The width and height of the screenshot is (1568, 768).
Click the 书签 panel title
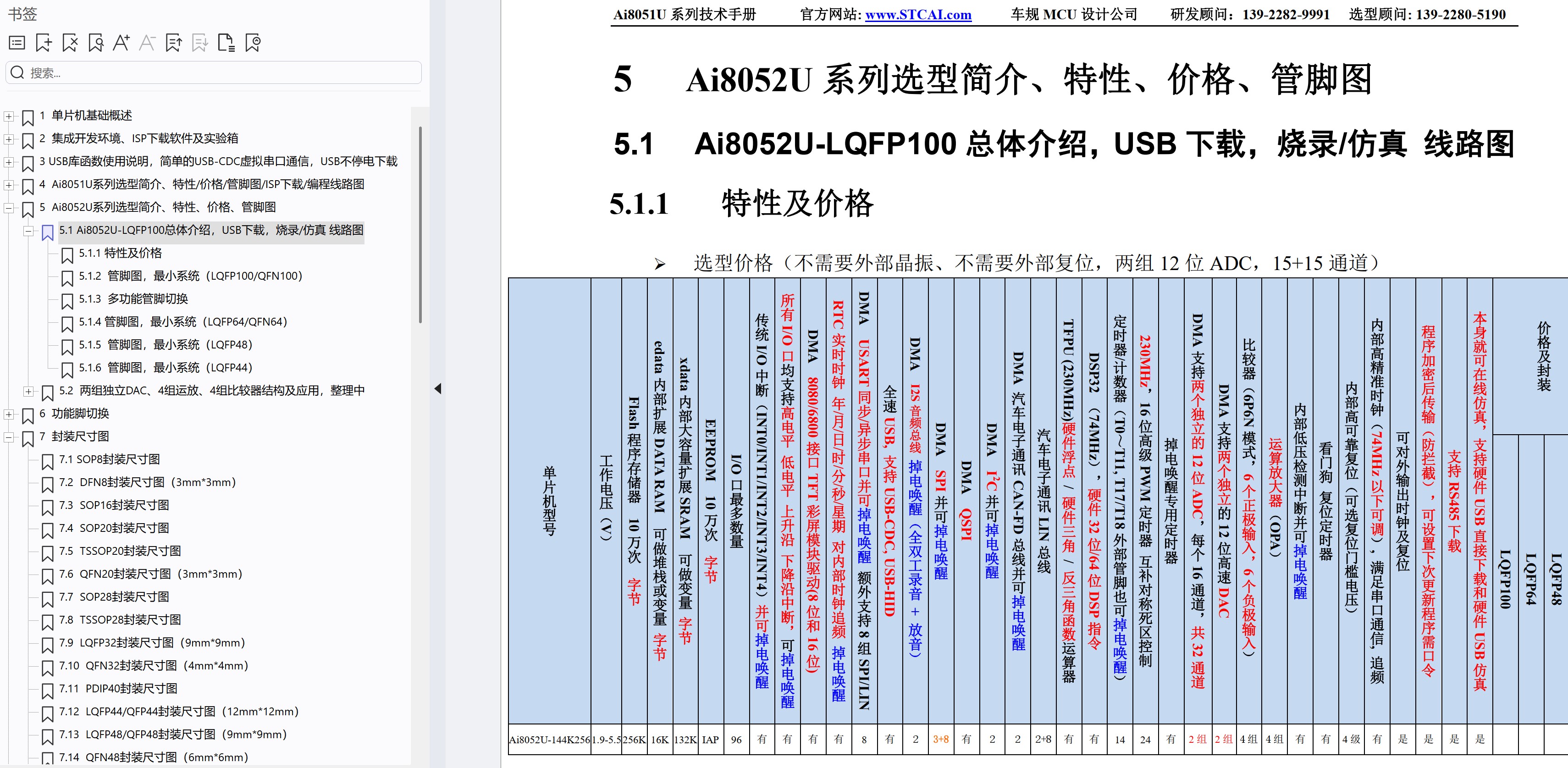[22, 14]
